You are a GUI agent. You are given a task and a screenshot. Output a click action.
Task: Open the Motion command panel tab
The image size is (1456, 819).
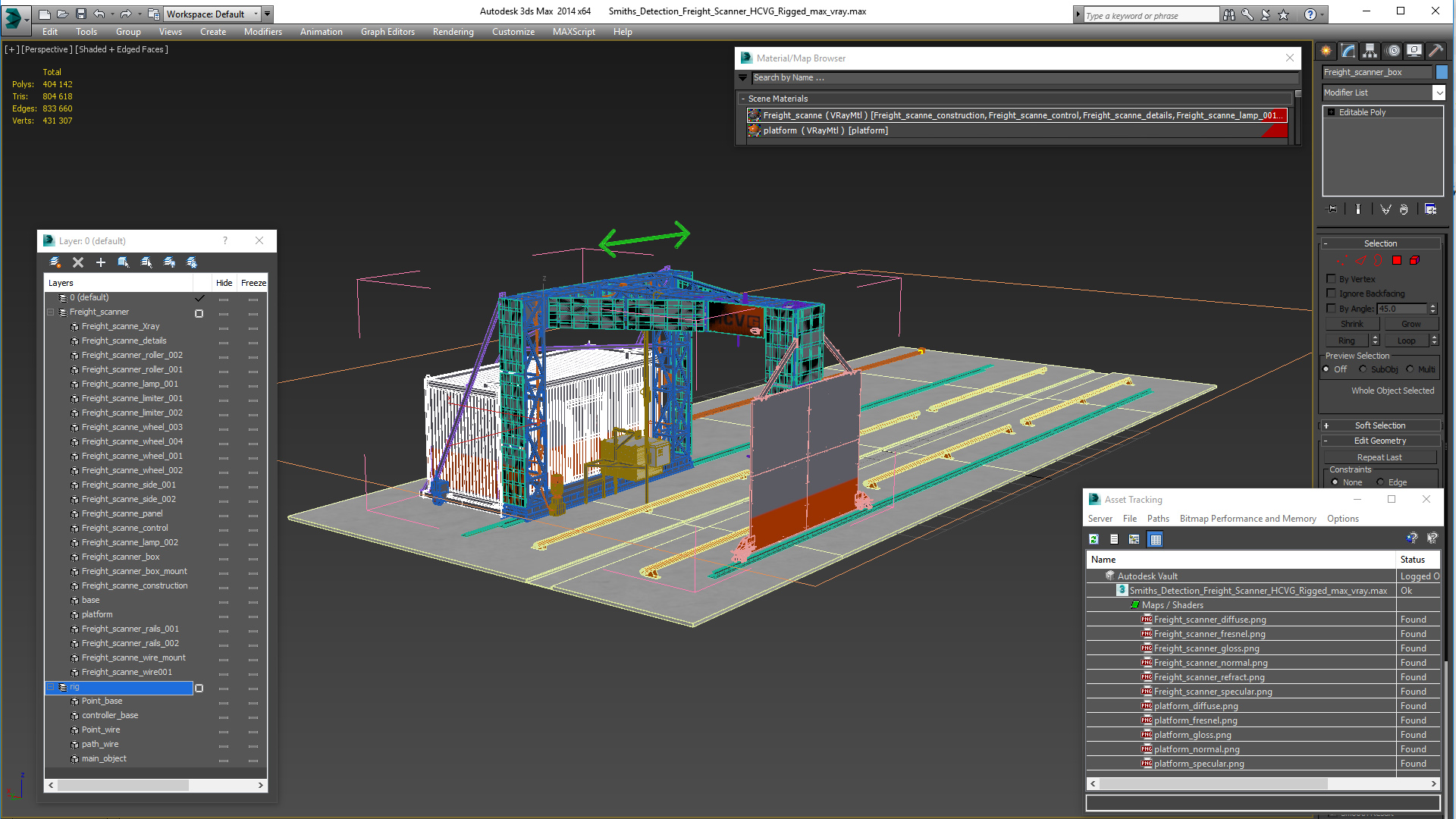(x=1392, y=51)
